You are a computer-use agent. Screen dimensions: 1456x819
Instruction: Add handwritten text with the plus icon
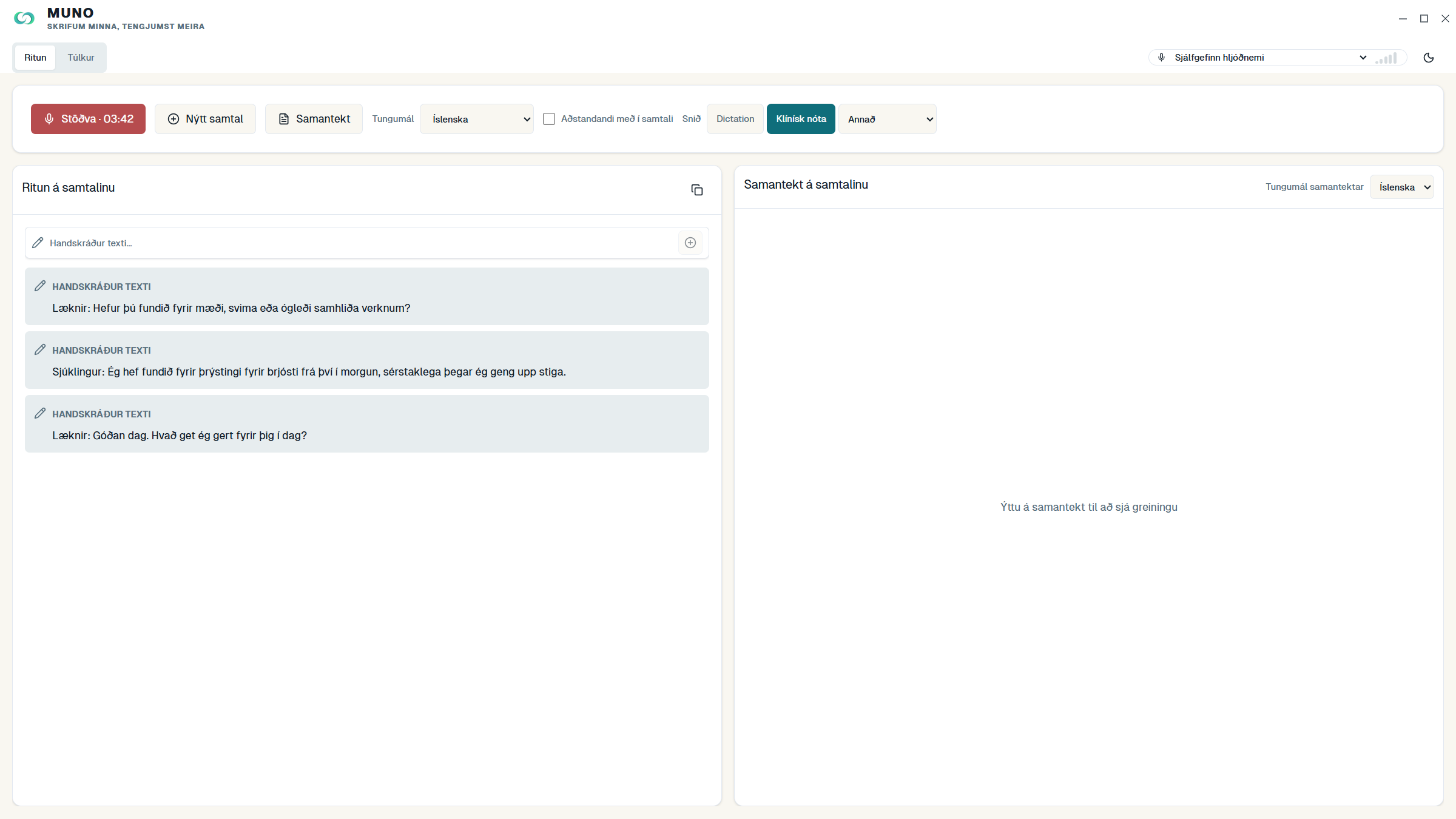coord(690,243)
